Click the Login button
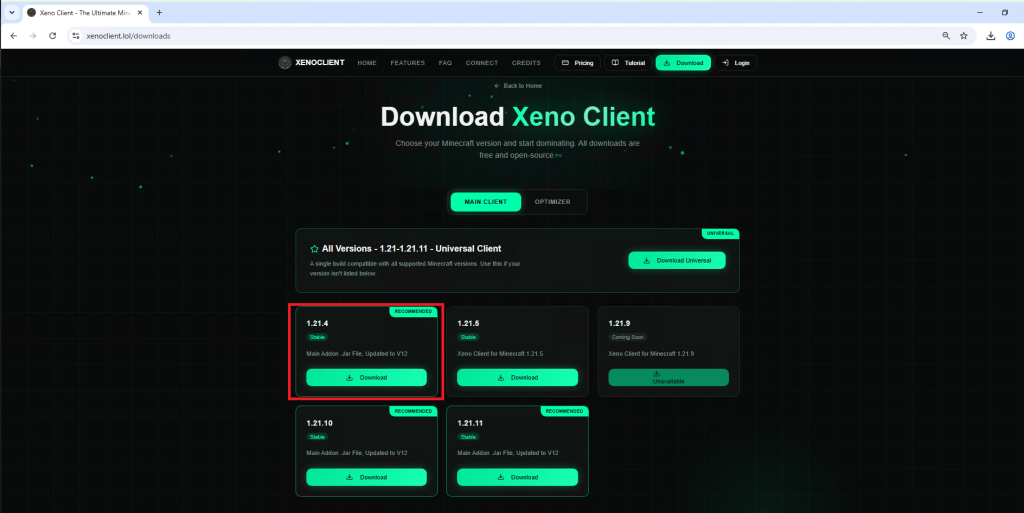1024x513 pixels. (736, 63)
